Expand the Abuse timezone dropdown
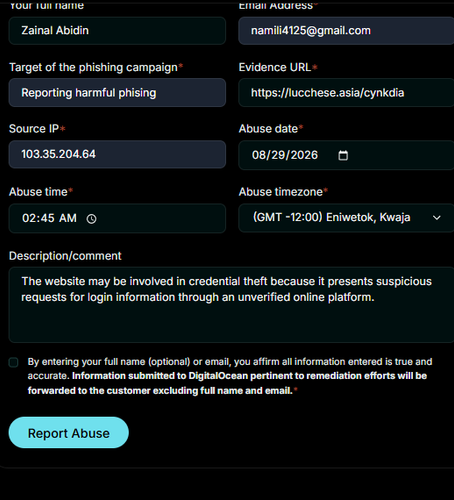Screen dimensions: 454x500 tap(346, 218)
